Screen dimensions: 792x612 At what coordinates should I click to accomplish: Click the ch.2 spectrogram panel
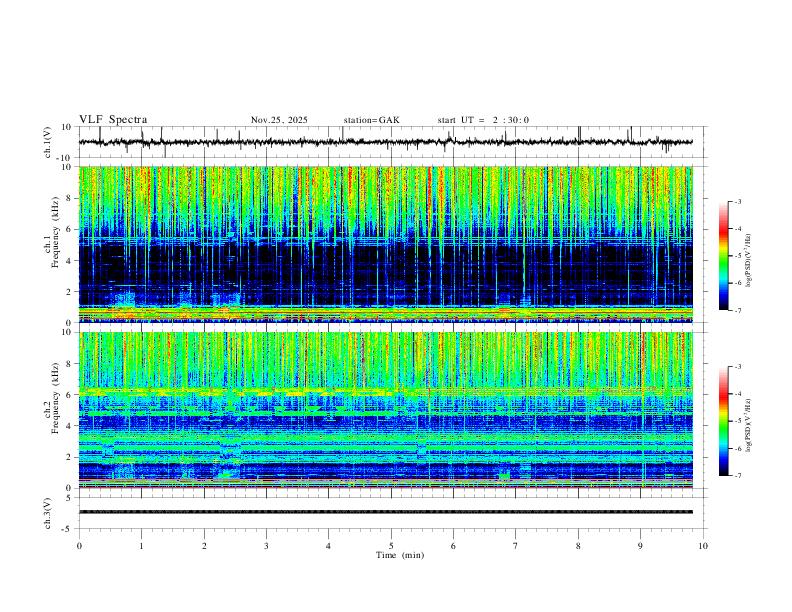tap(385, 410)
